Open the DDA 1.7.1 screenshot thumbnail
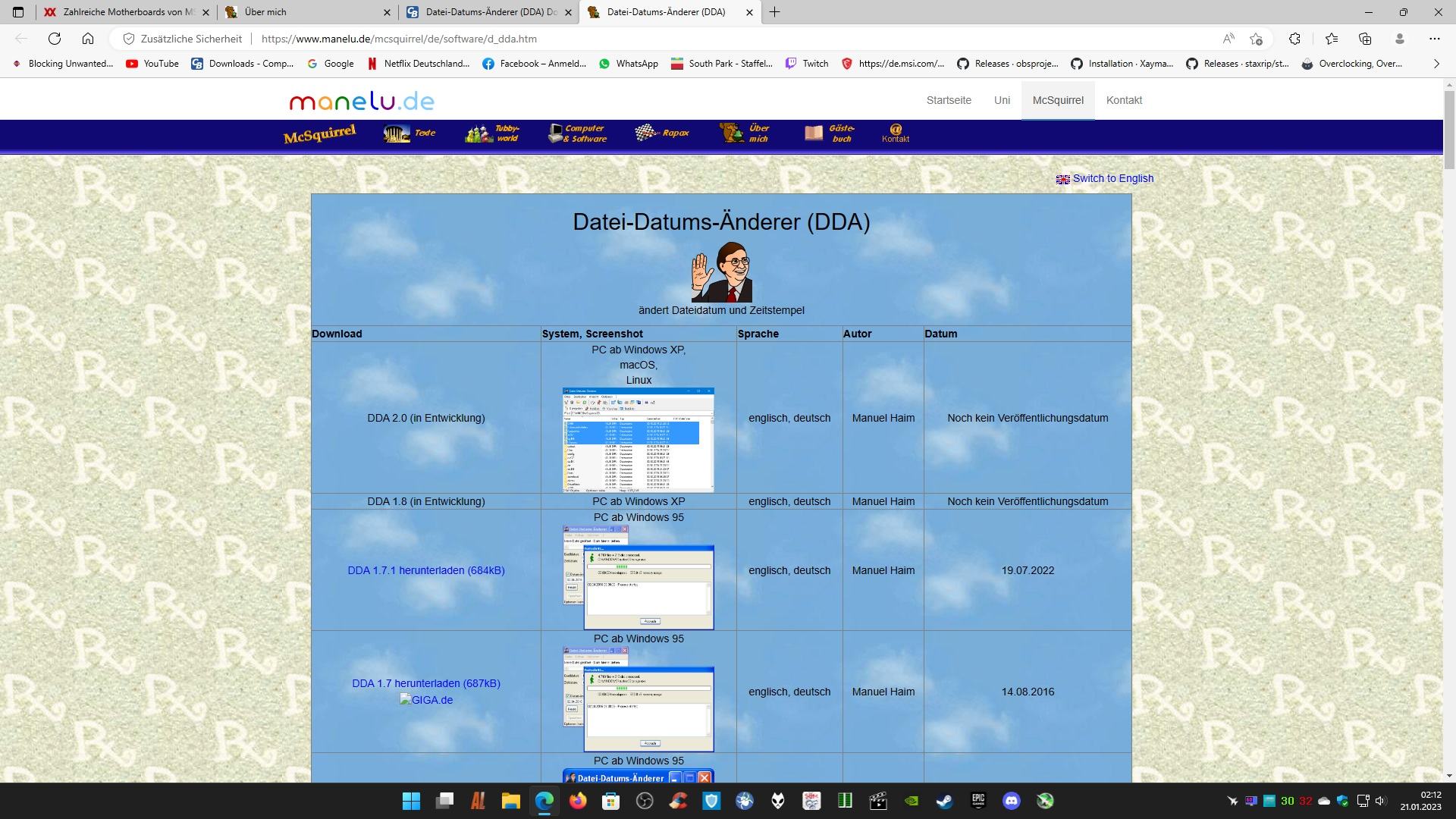 coord(639,577)
